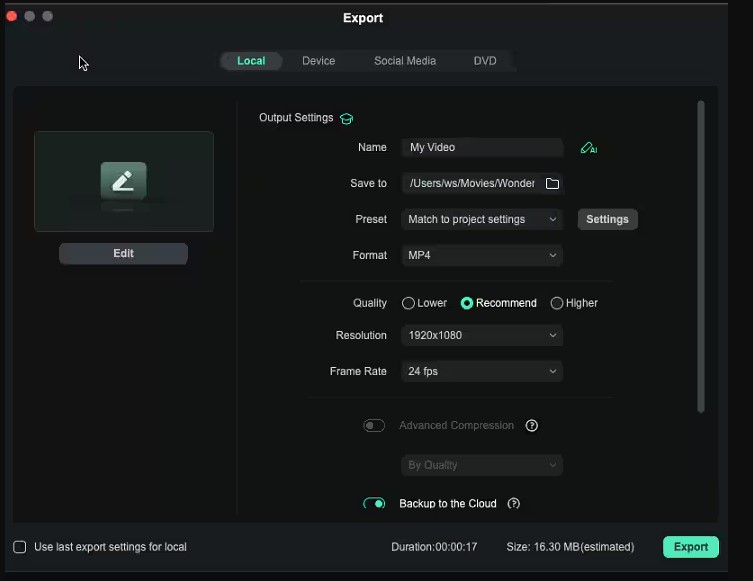Switch to the Device tab
753x581 pixels.
click(318, 61)
